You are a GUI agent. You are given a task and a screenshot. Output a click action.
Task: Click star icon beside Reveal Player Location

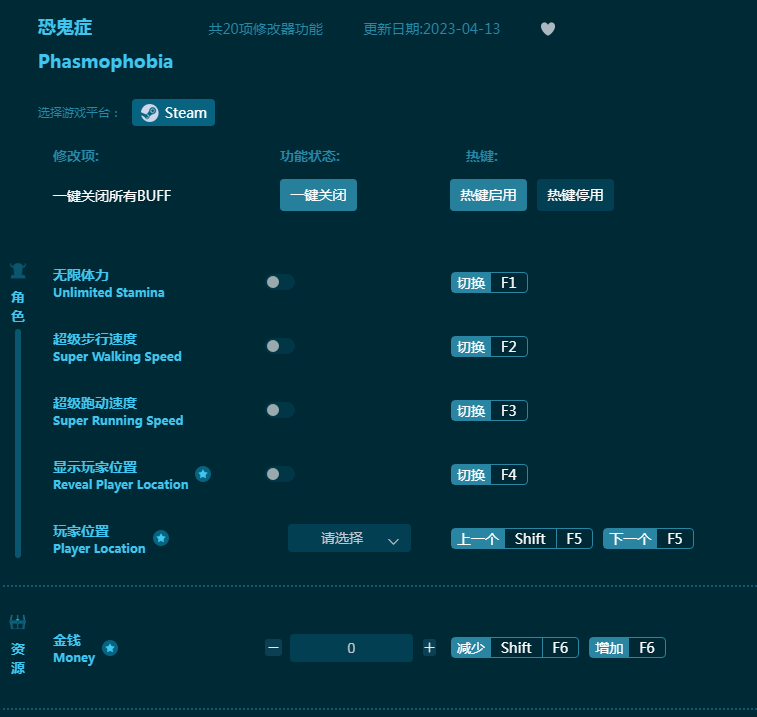[x=203, y=474]
